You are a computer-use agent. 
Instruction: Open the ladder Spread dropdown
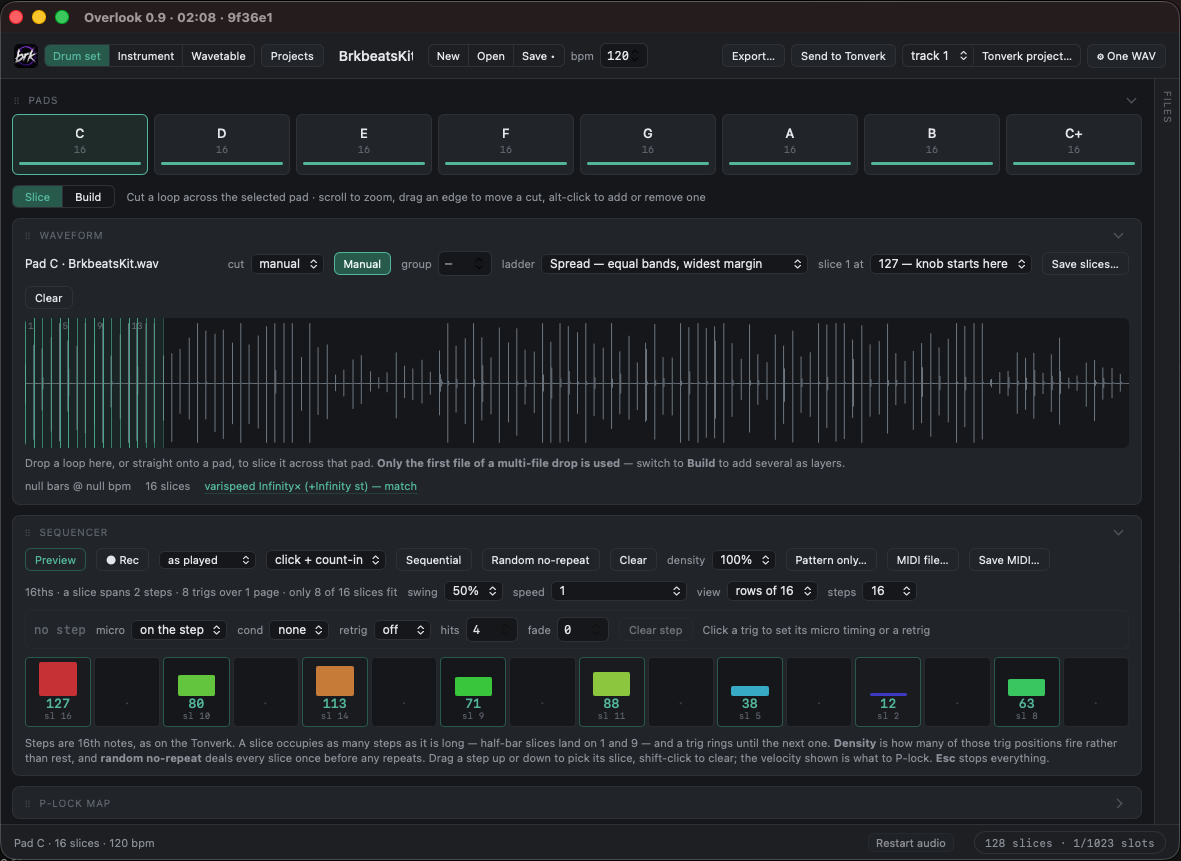674,264
